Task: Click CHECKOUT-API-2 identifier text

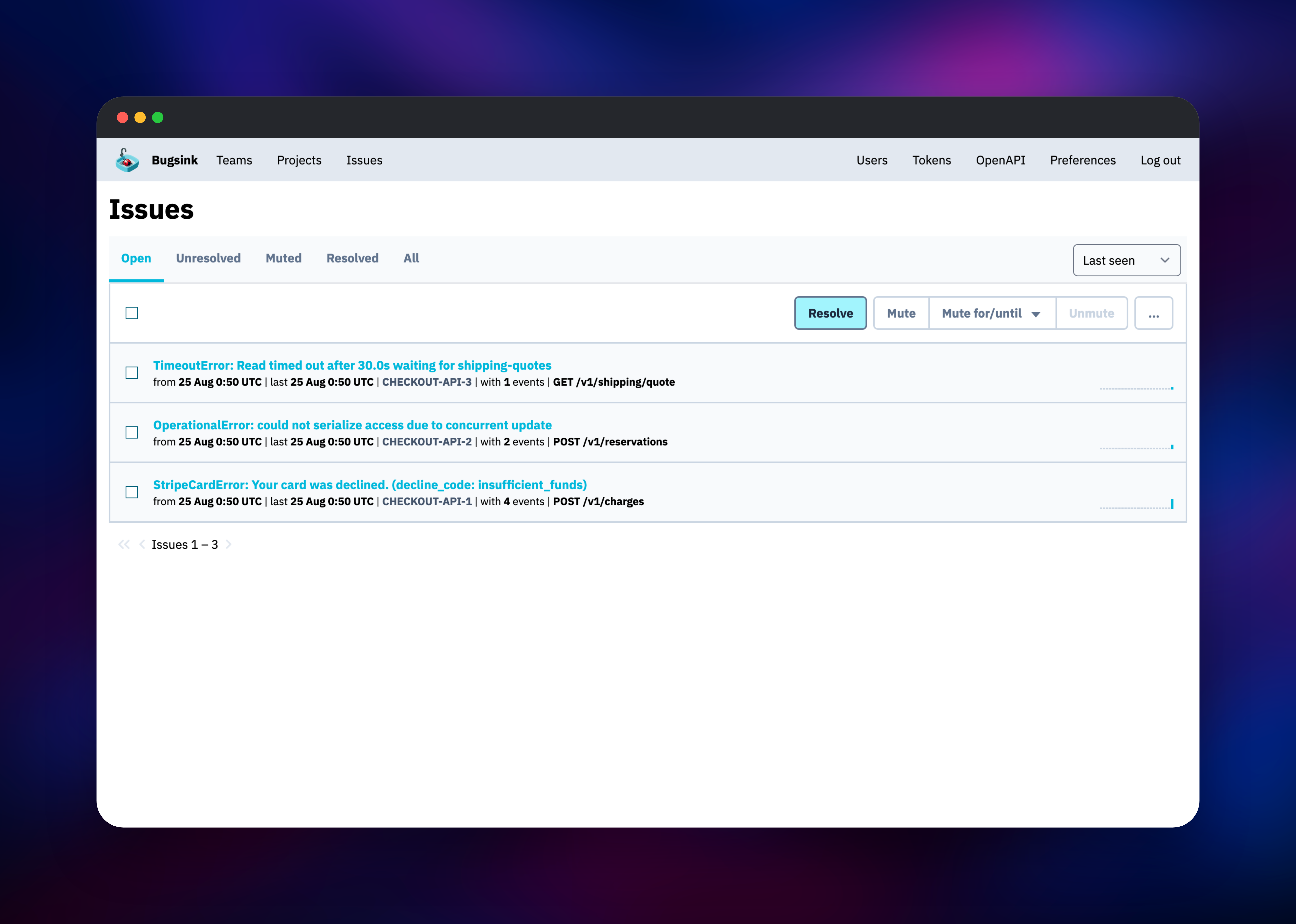Action: pyautogui.click(x=427, y=442)
